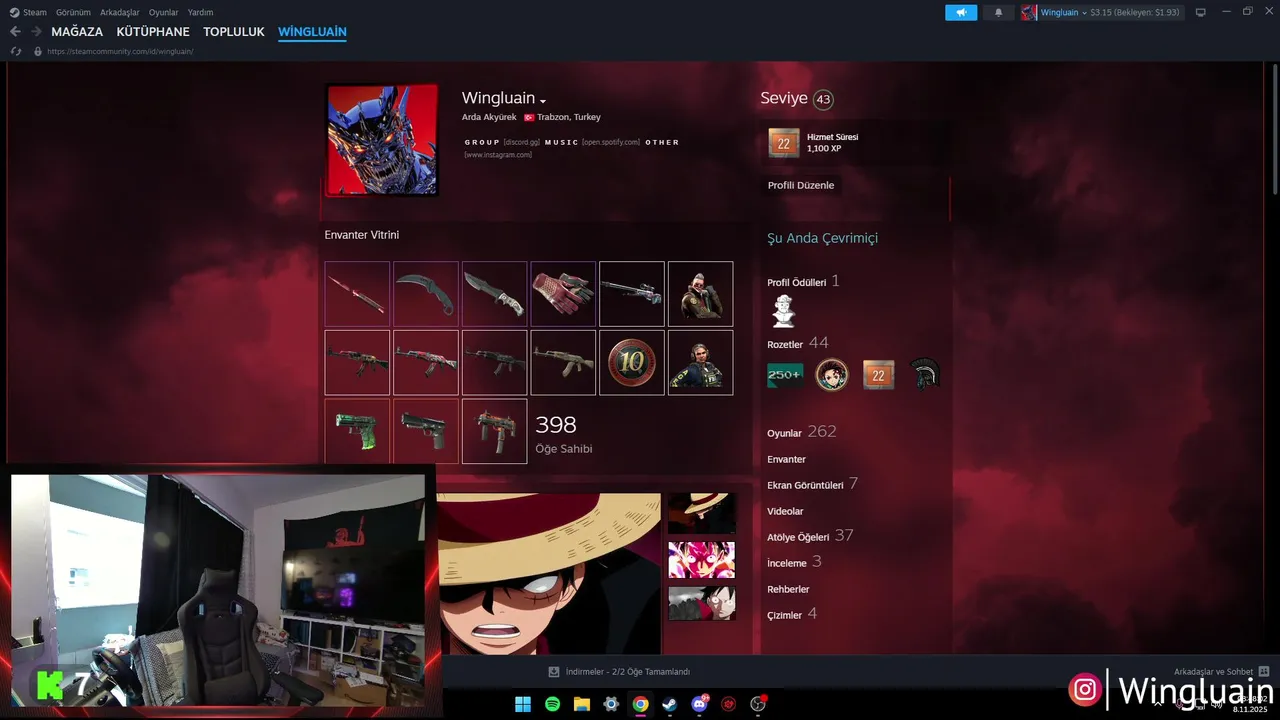Open the Yardım menu

[200, 12]
